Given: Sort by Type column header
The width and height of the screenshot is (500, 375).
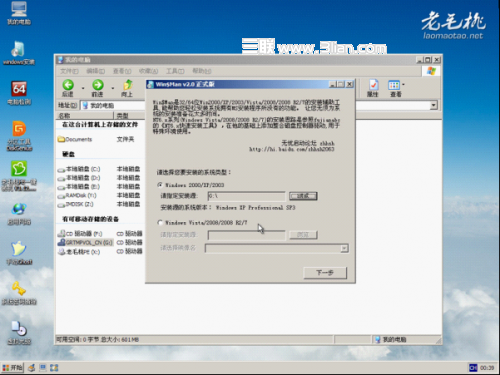Looking at the screenshot, I should coord(130,116).
